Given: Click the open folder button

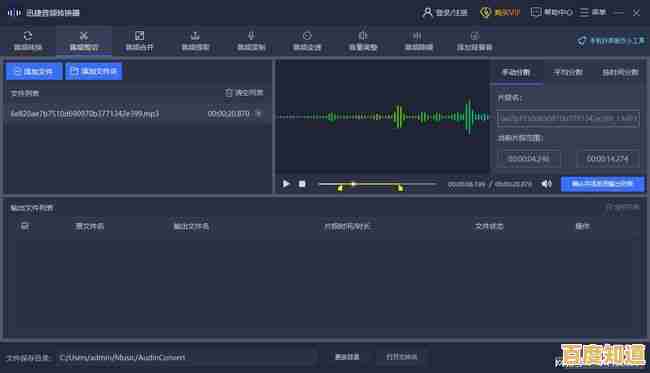Looking at the screenshot, I should [x=402, y=357].
